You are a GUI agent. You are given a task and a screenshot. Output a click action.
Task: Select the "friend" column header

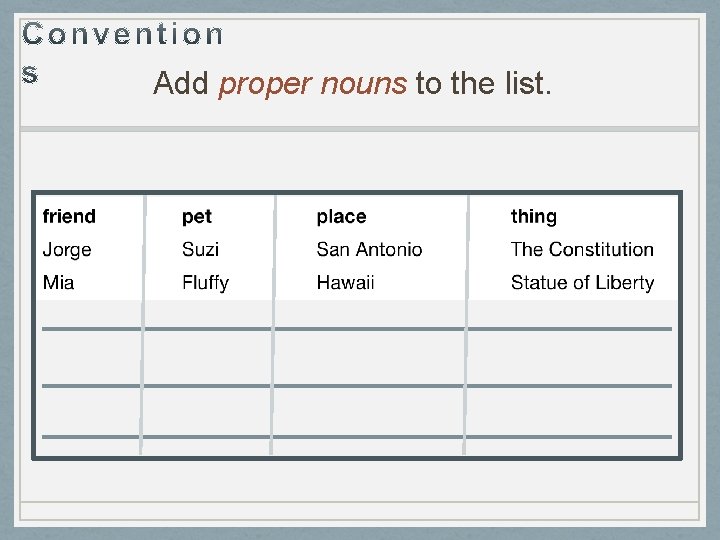(x=69, y=216)
